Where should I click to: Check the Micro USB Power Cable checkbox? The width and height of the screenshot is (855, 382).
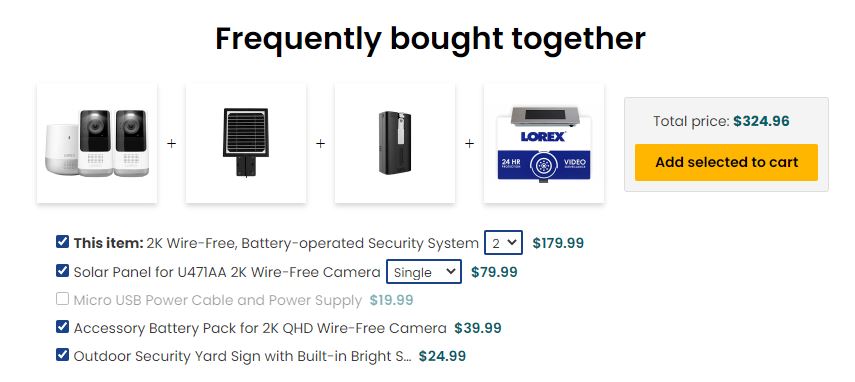62,299
